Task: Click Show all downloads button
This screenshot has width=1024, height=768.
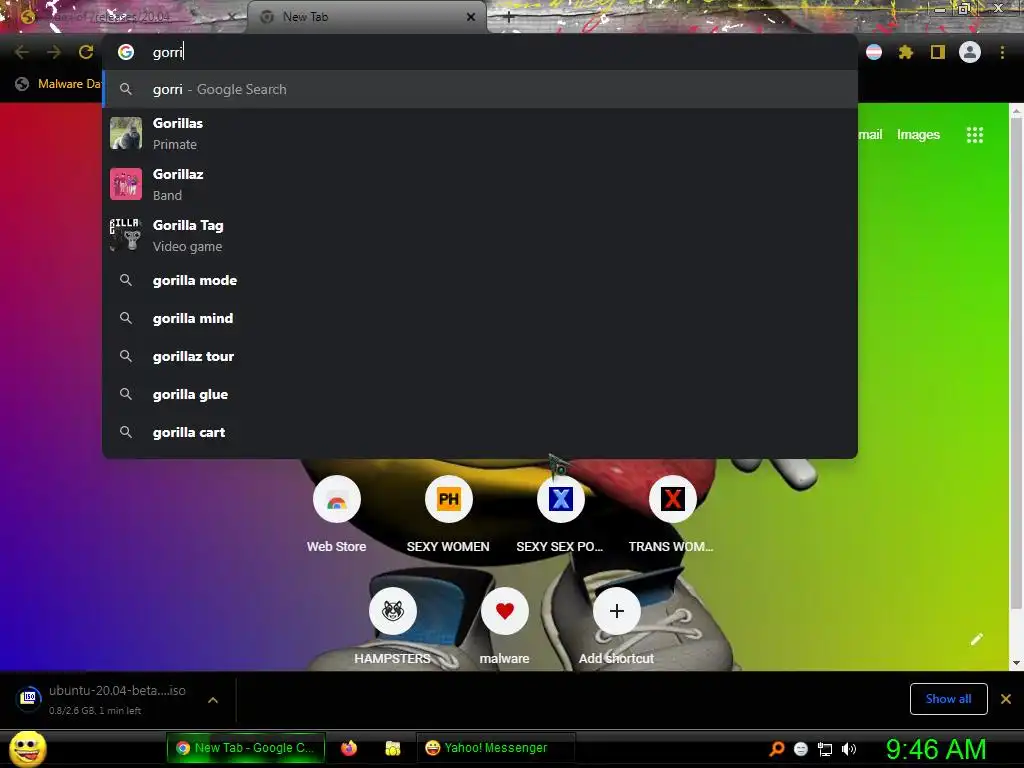Action: [948, 699]
